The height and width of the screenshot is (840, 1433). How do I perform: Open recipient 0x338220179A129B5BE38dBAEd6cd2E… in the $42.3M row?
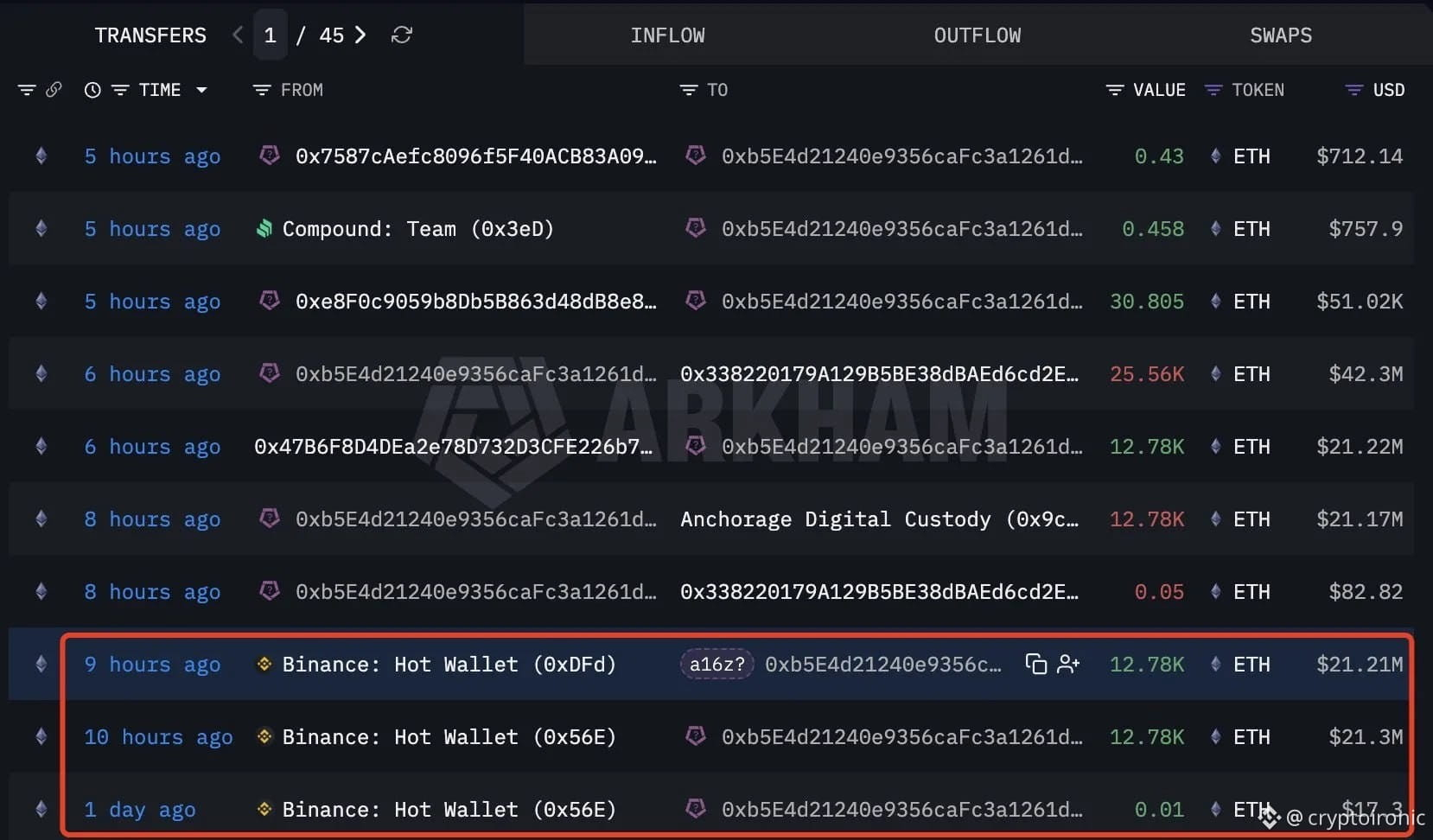click(880, 374)
